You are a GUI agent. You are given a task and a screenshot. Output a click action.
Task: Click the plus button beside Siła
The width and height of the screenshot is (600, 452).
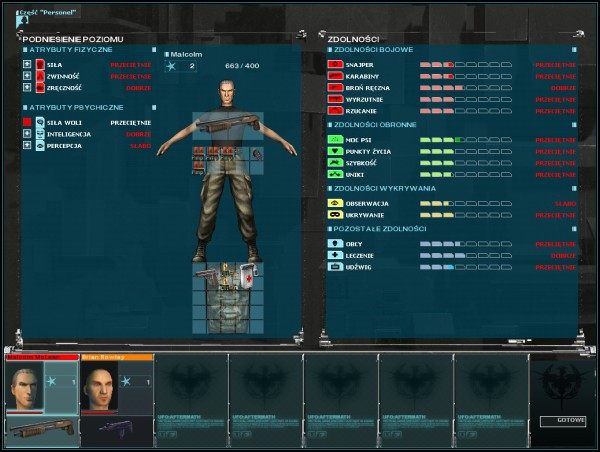(x=28, y=64)
